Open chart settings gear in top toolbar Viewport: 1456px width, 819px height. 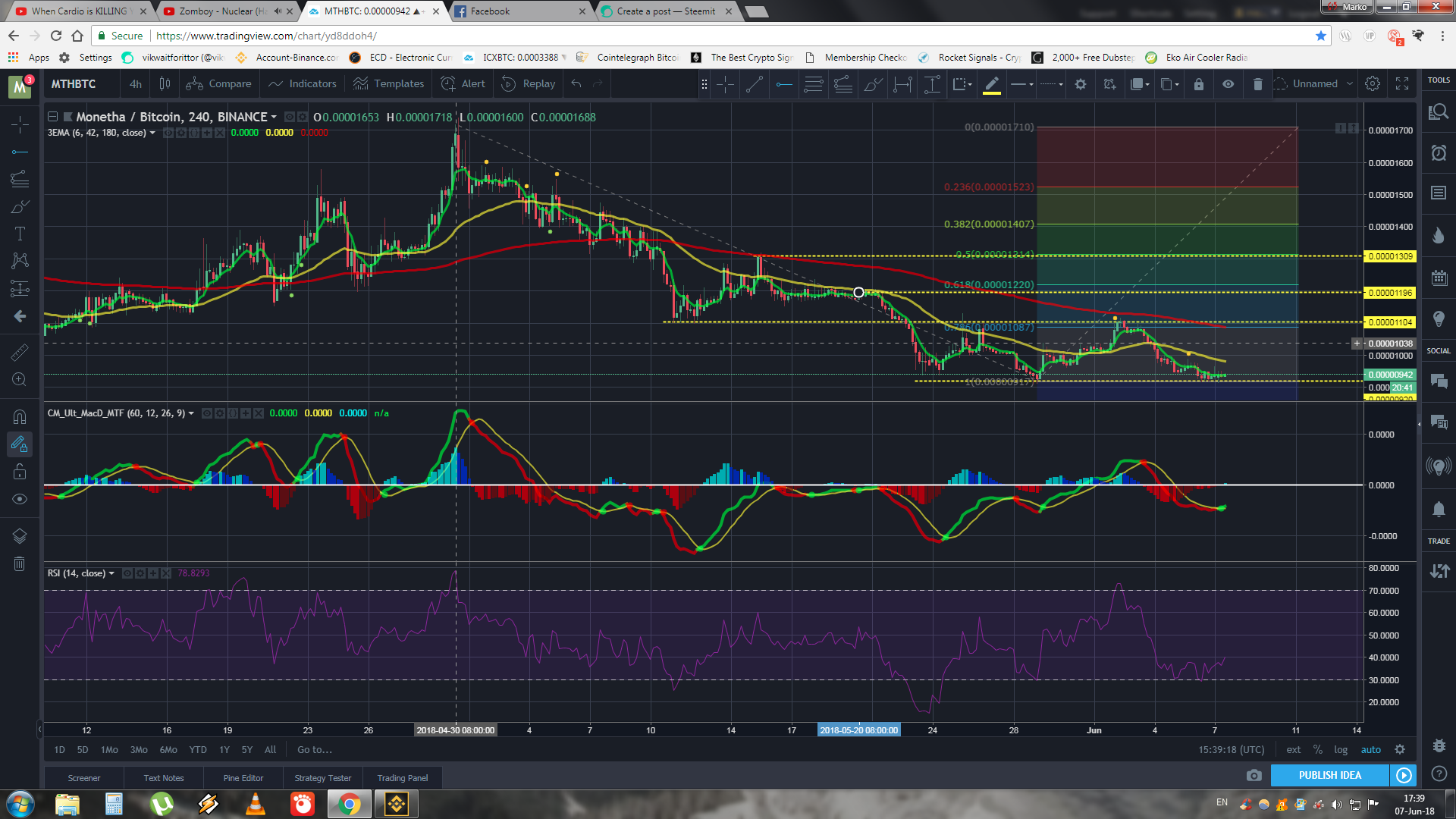(x=1373, y=83)
